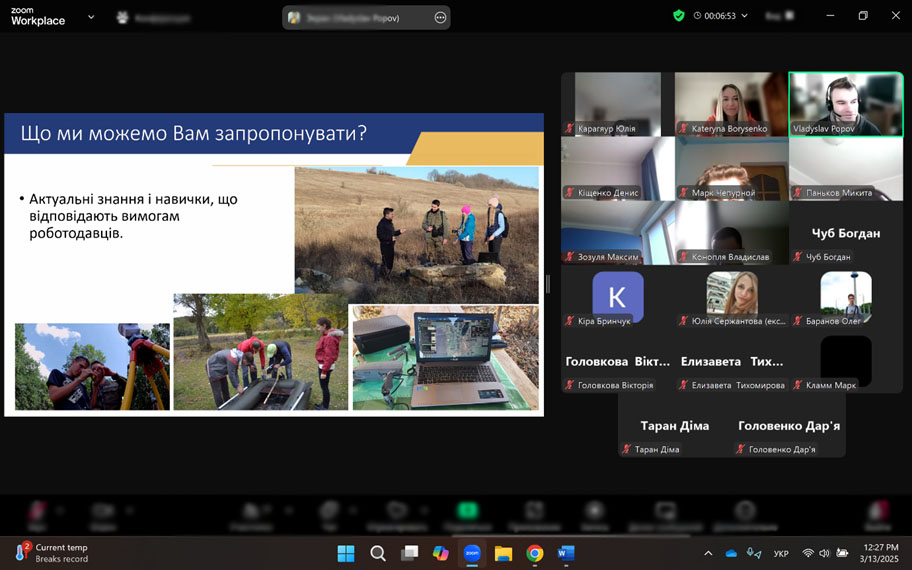
Task: Click the divider handle between slide and gallery
Action: point(547,284)
